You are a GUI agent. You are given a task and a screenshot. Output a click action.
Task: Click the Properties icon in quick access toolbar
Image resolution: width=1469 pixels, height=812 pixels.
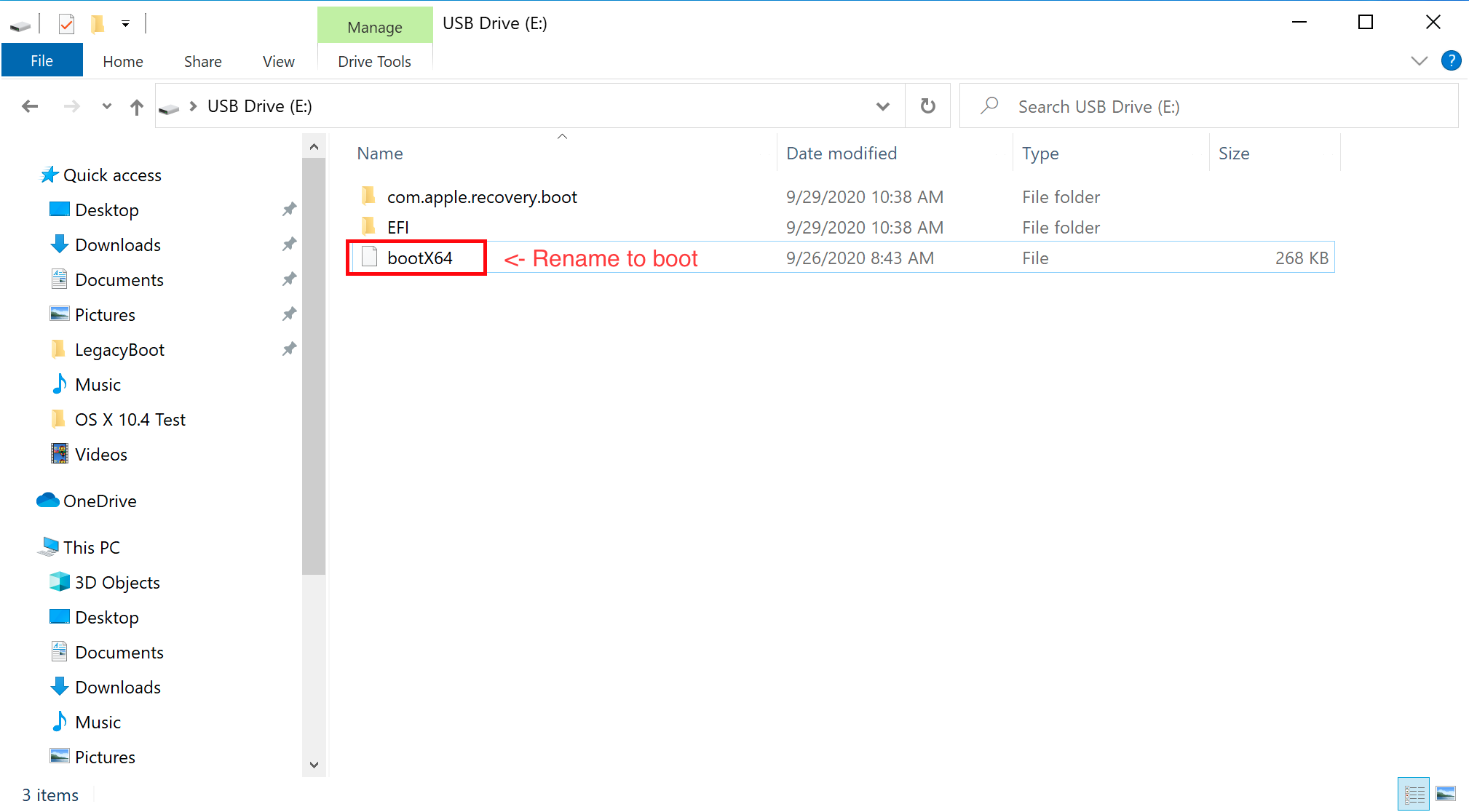click(x=66, y=24)
